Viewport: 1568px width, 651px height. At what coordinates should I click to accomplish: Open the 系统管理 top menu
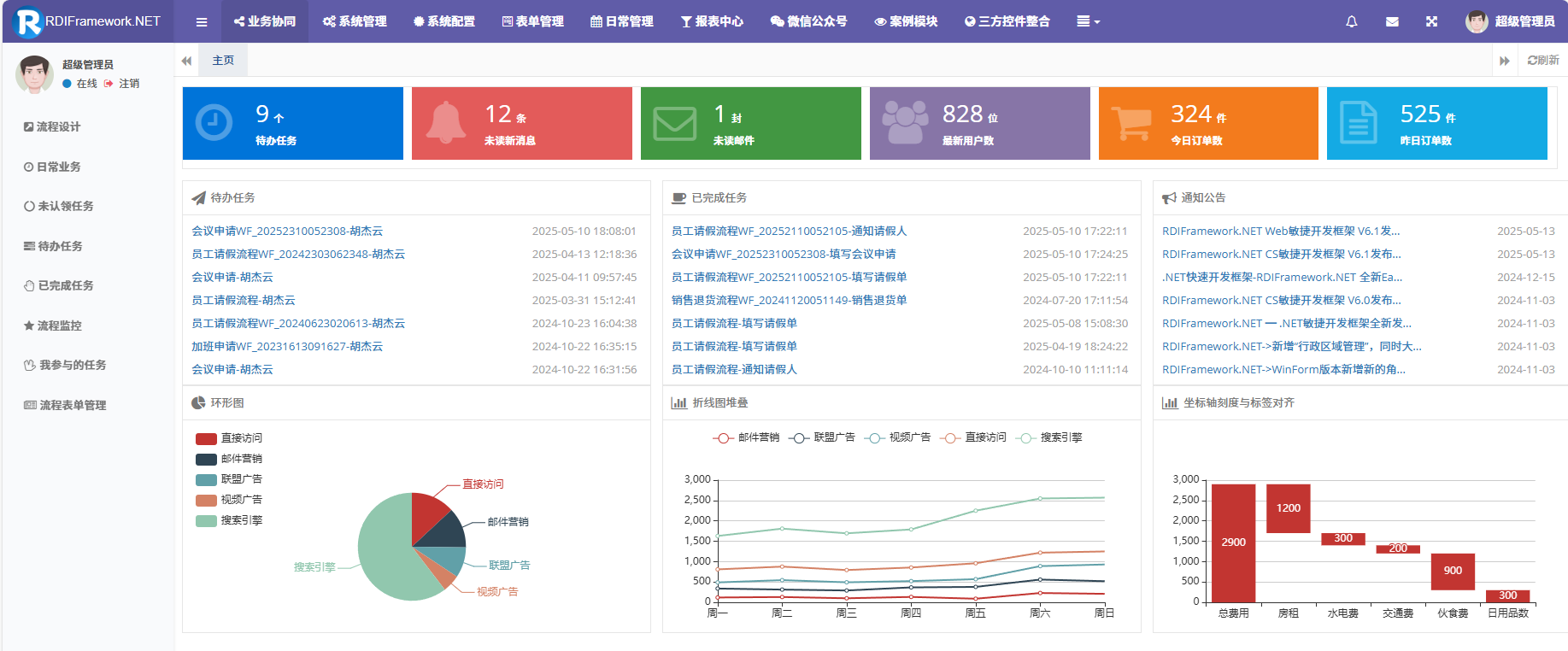coord(355,21)
